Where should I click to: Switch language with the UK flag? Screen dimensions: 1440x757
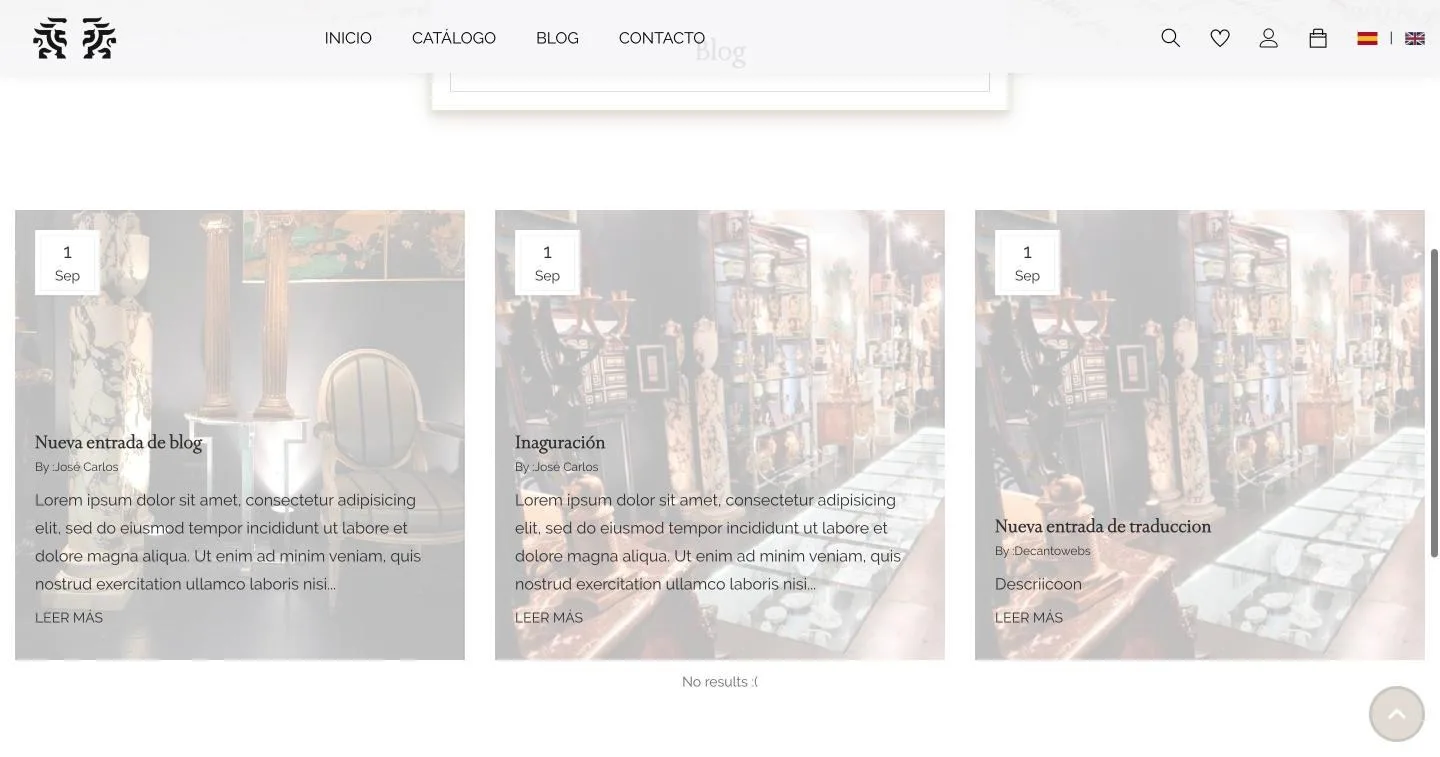coord(1414,38)
